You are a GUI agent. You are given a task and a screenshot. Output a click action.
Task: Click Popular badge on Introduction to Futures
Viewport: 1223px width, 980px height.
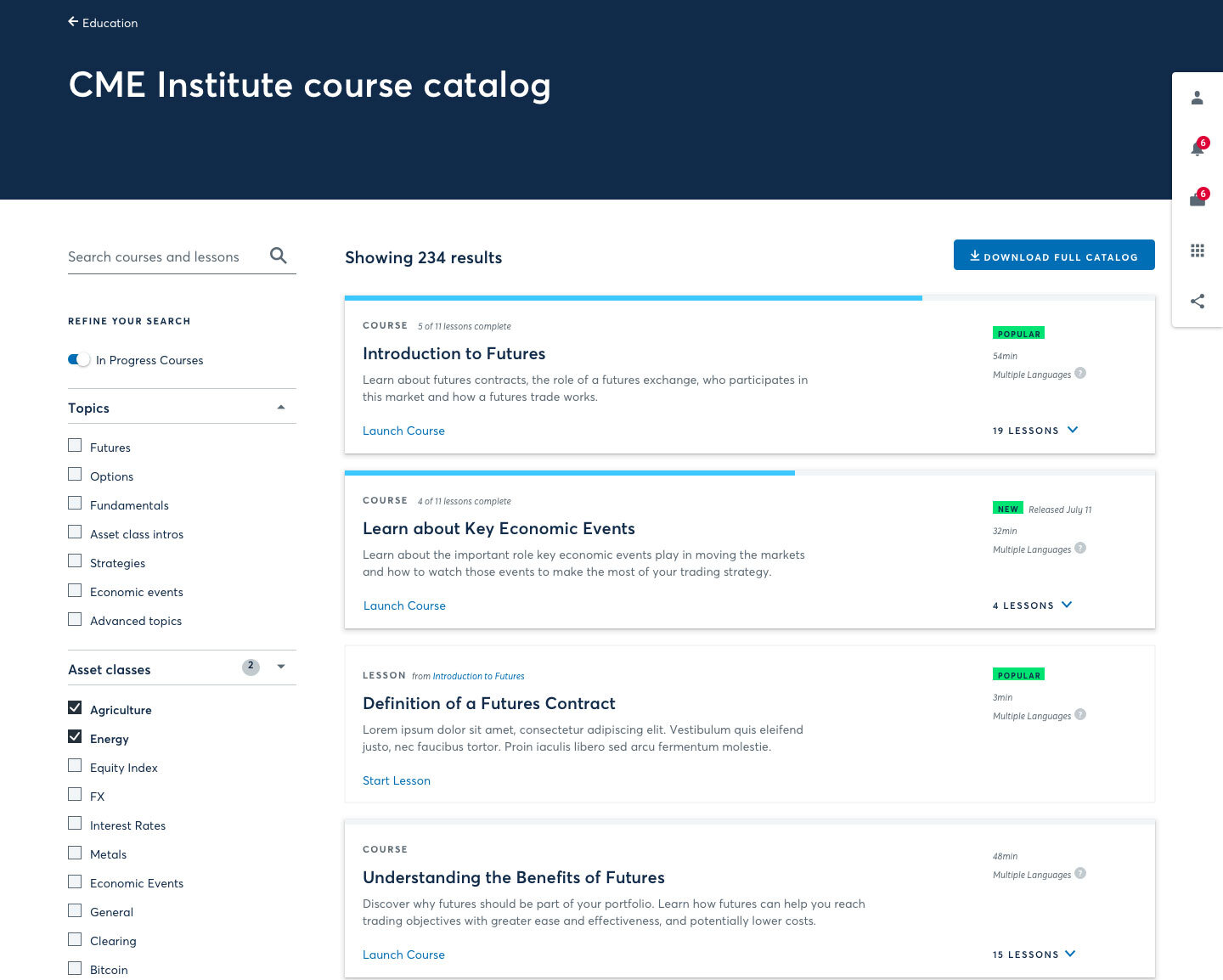[x=1018, y=333]
